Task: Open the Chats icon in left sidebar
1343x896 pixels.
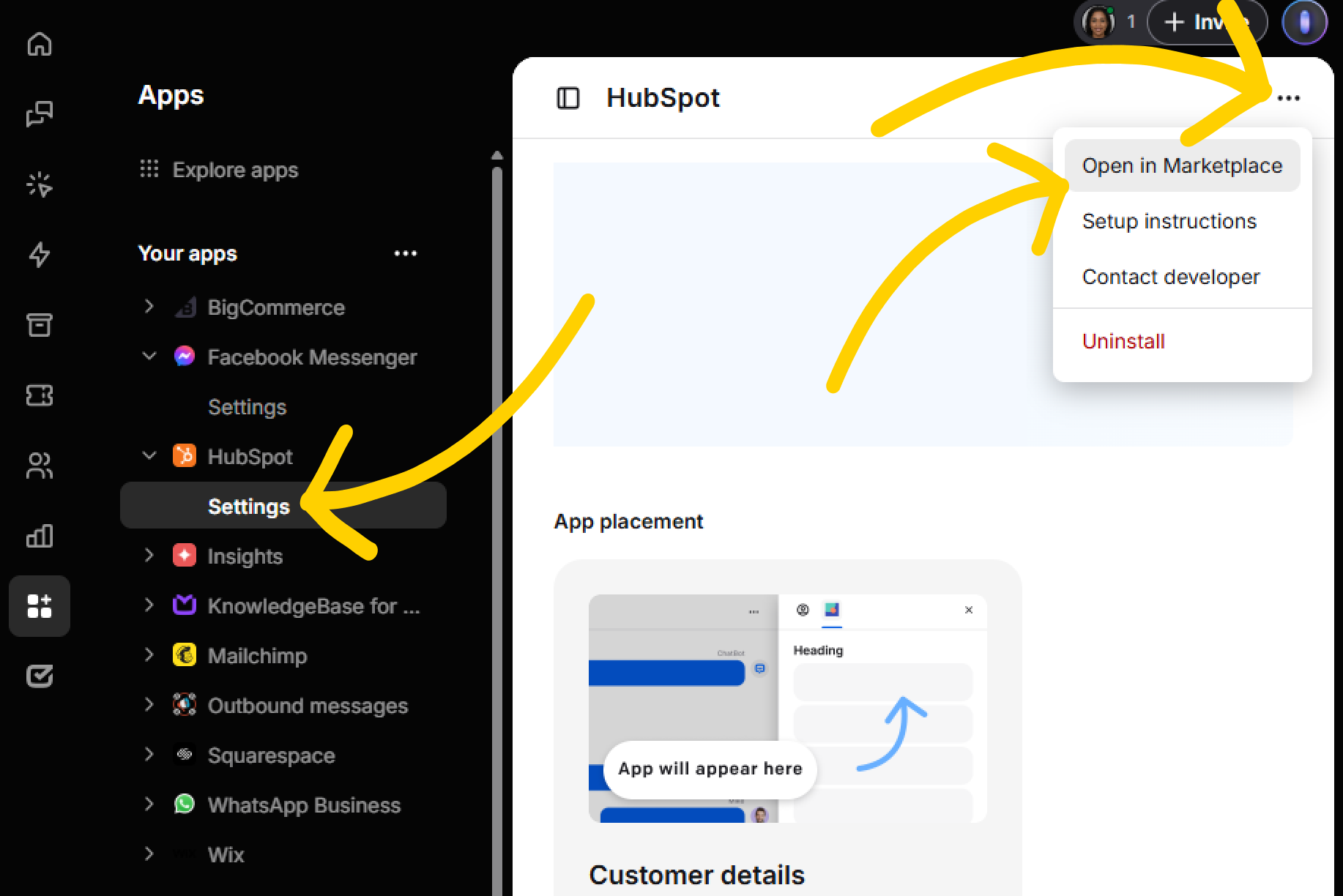Action: pos(40,114)
